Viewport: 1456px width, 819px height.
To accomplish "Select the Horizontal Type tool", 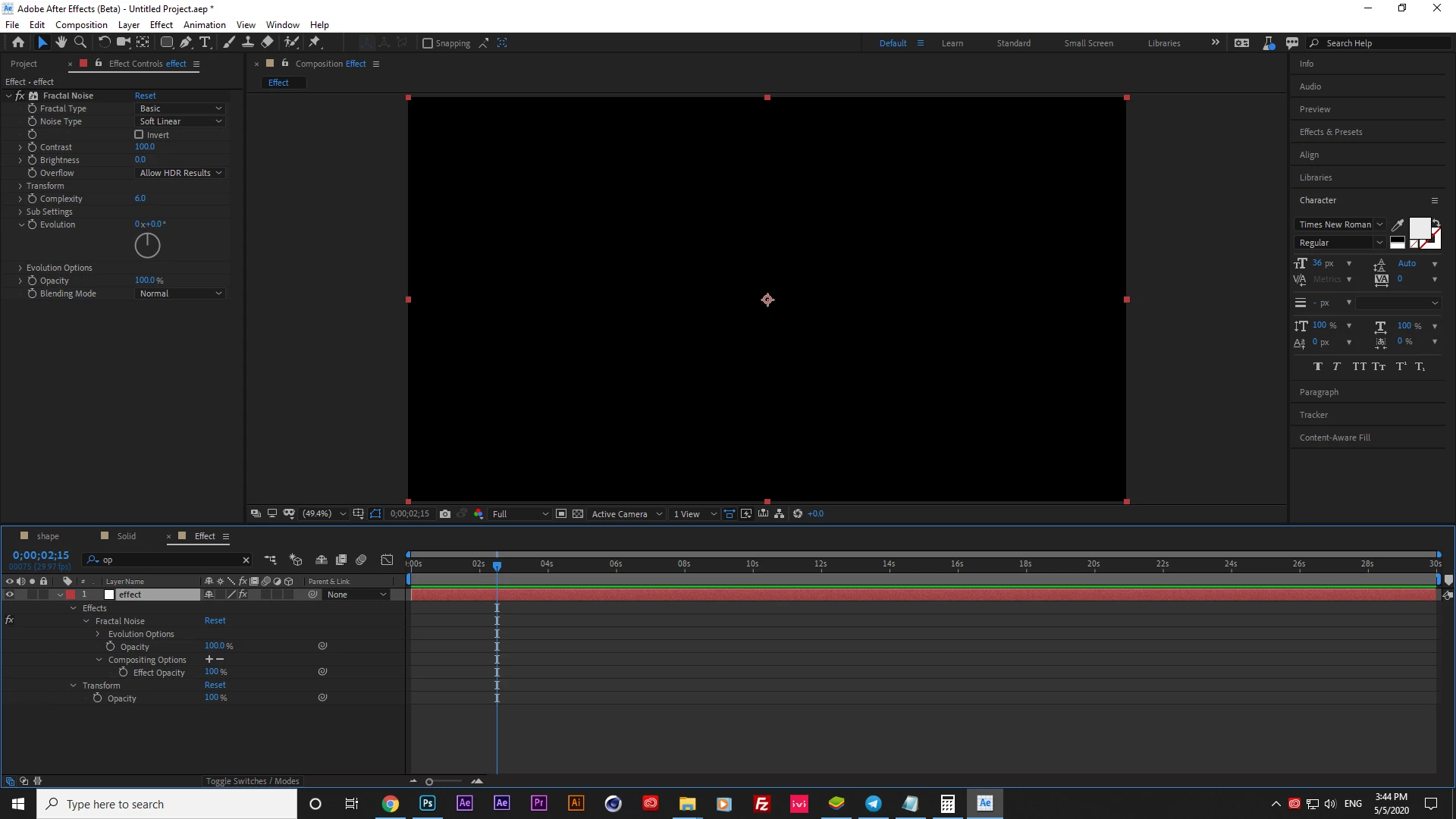I will pyautogui.click(x=205, y=42).
